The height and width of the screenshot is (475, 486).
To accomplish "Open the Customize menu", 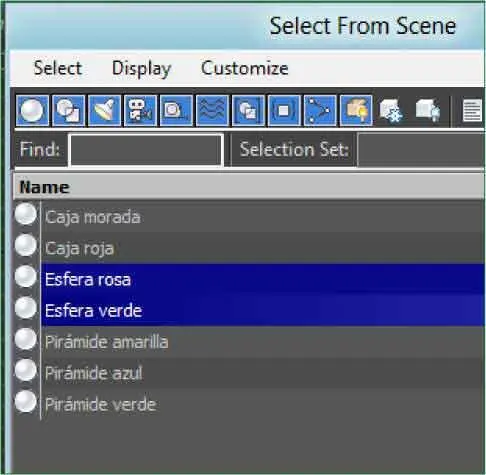I will pos(245,68).
